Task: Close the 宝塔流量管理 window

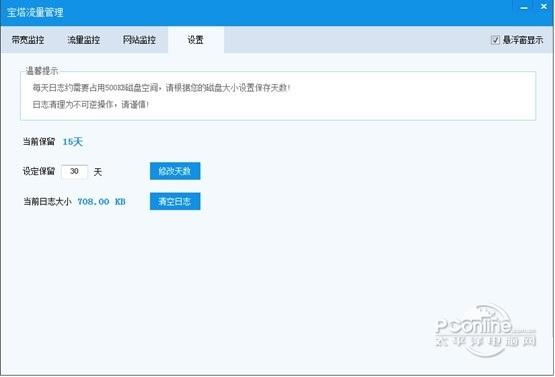Action: click(x=544, y=6)
